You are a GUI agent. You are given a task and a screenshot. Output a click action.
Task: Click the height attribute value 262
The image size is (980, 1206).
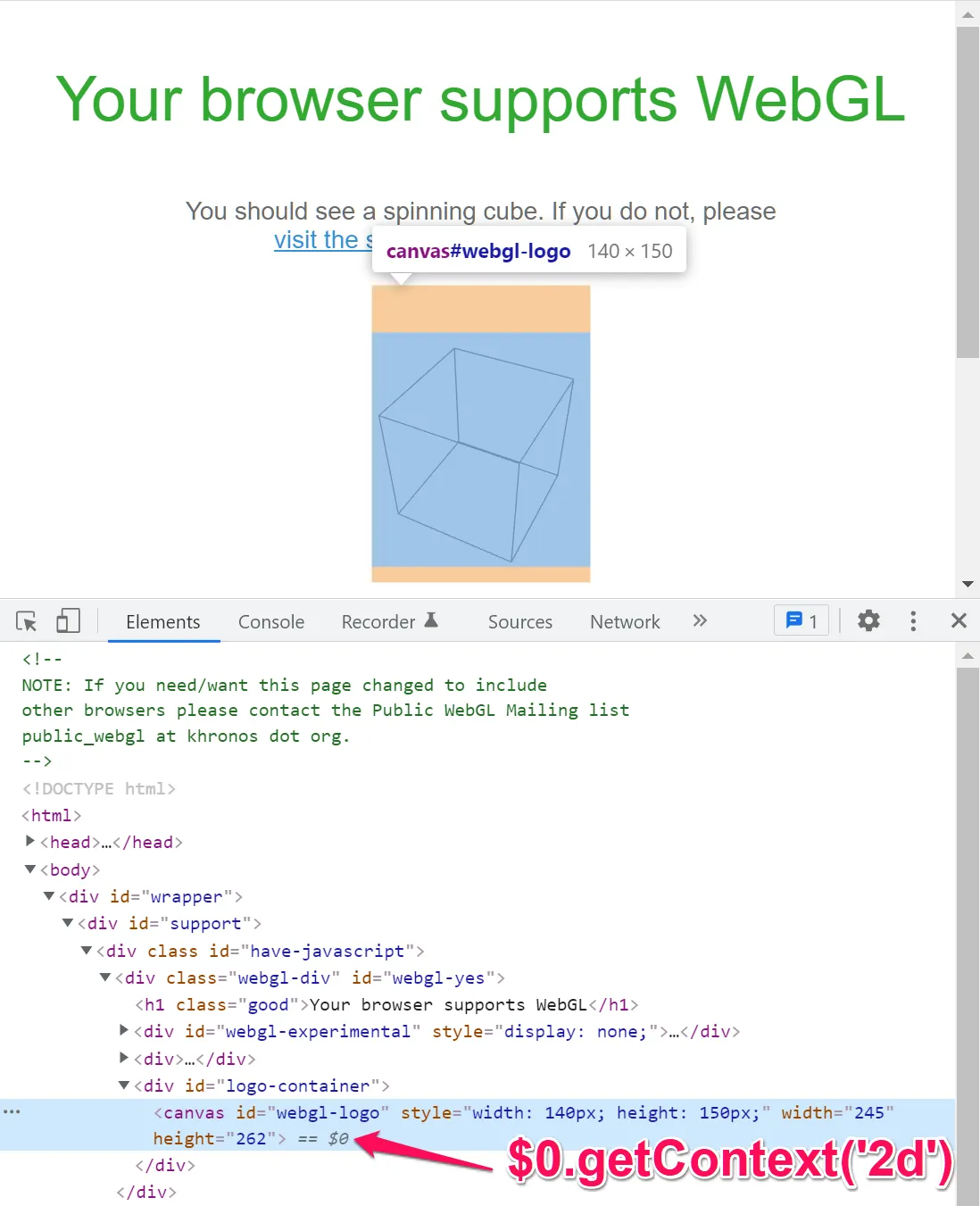[x=251, y=1138]
